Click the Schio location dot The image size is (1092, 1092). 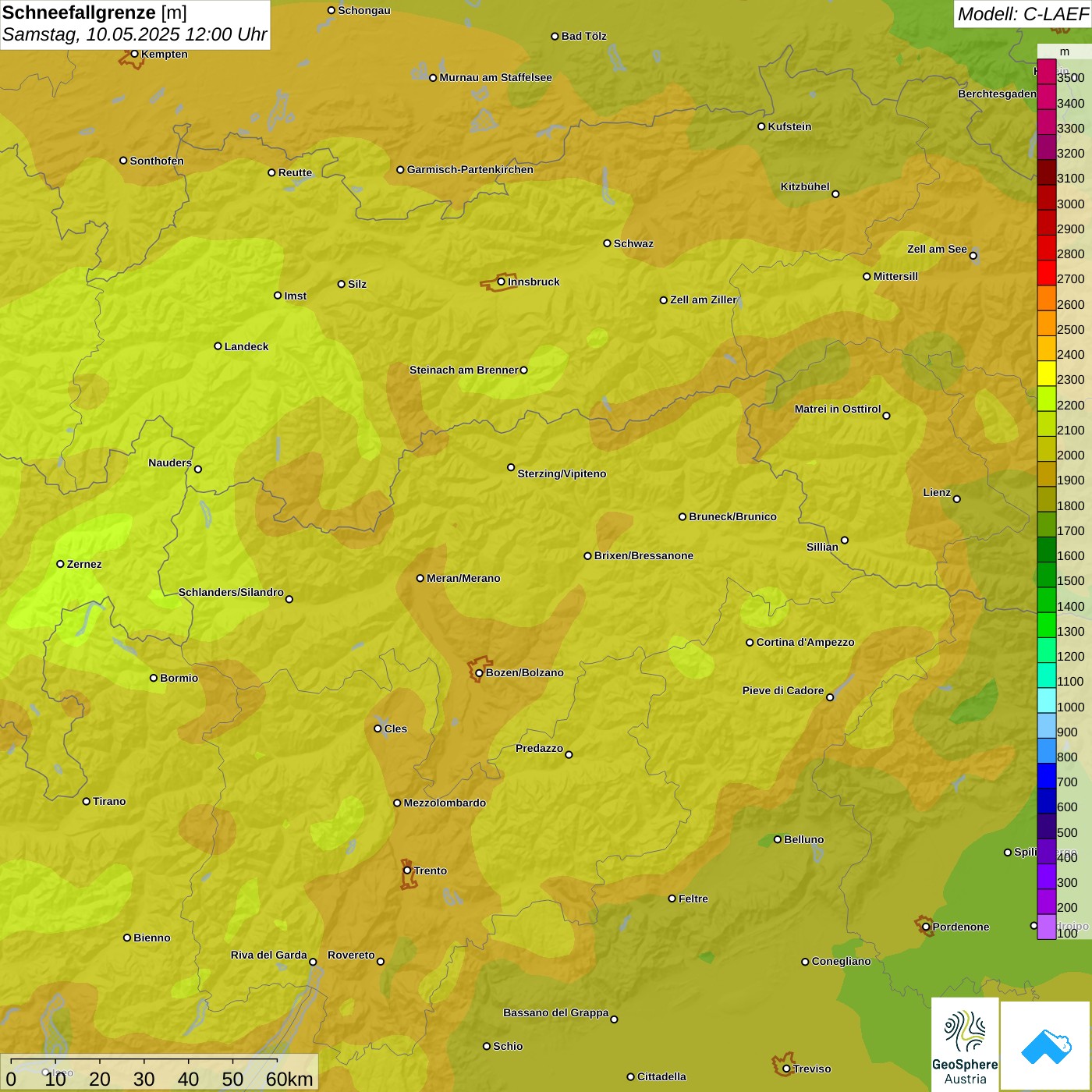[x=487, y=1046]
